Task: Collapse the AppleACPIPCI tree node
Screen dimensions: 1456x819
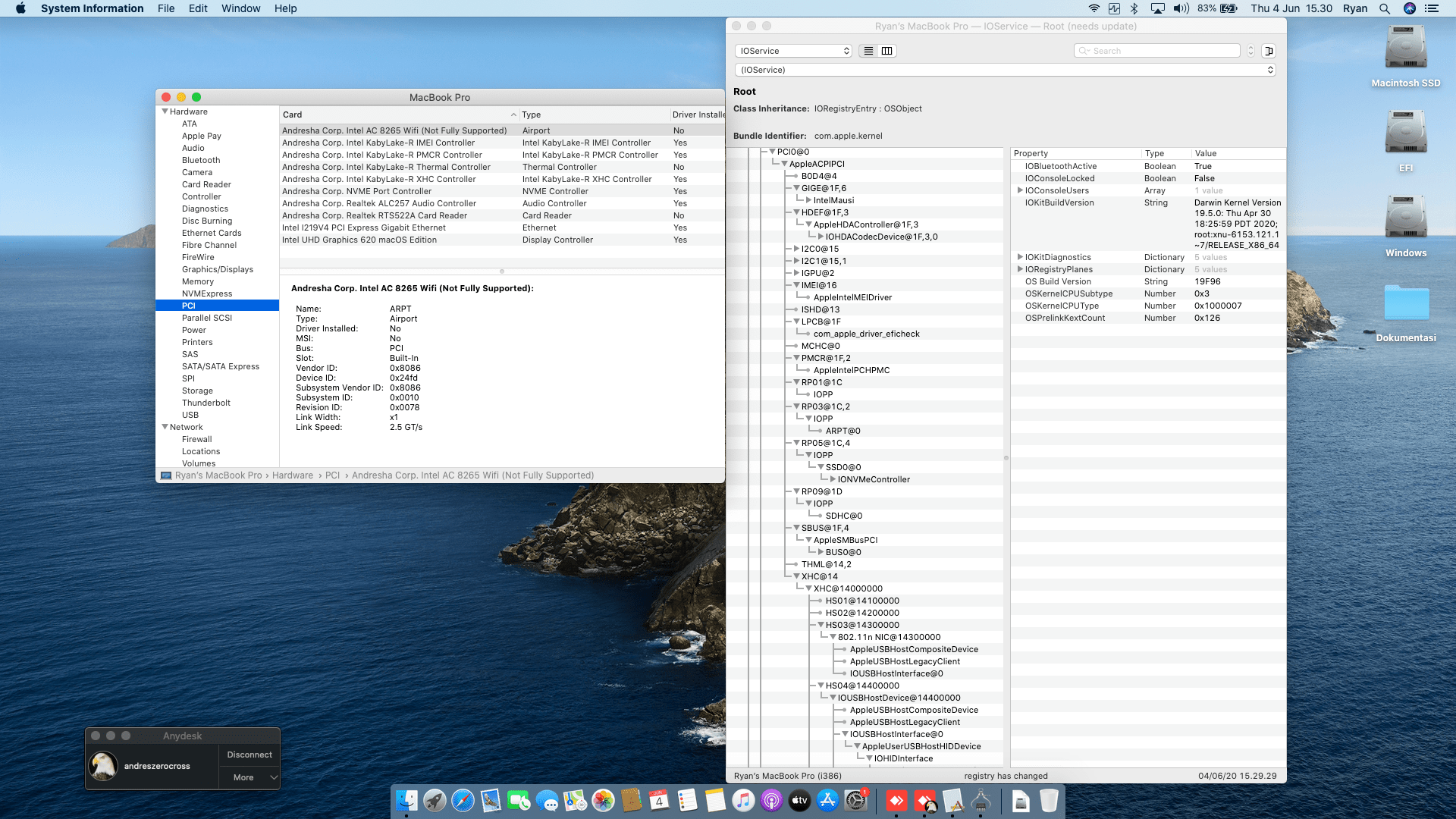Action: coord(784,164)
